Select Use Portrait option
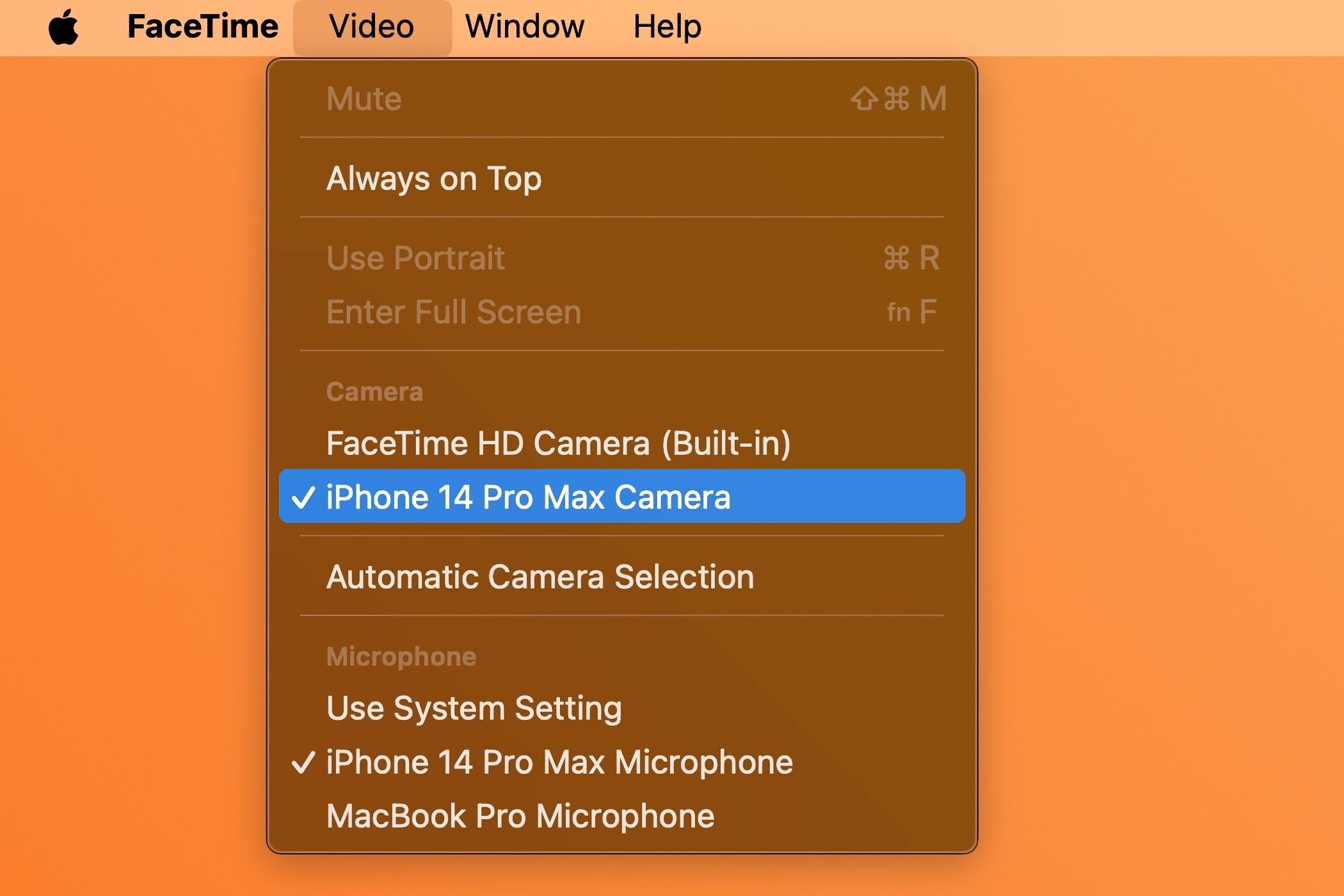The width and height of the screenshot is (1344, 896). click(x=622, y=258)
